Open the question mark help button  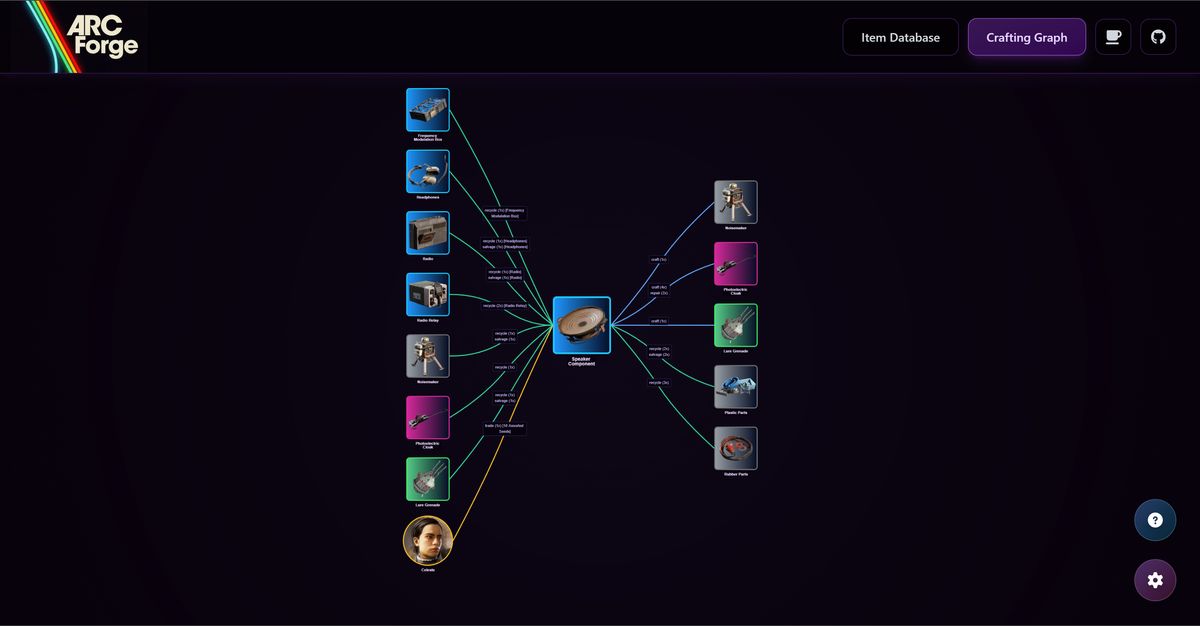click(1155, 520)
